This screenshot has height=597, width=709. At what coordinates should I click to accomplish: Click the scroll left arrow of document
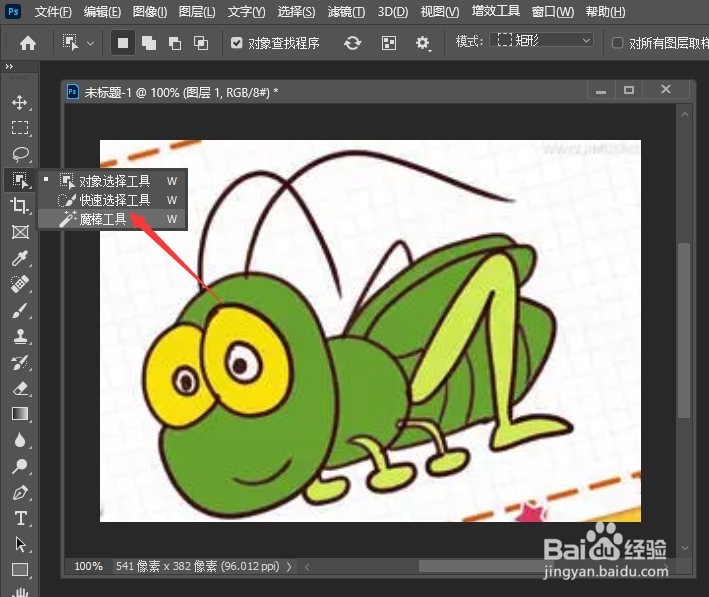tap(307, 566)
